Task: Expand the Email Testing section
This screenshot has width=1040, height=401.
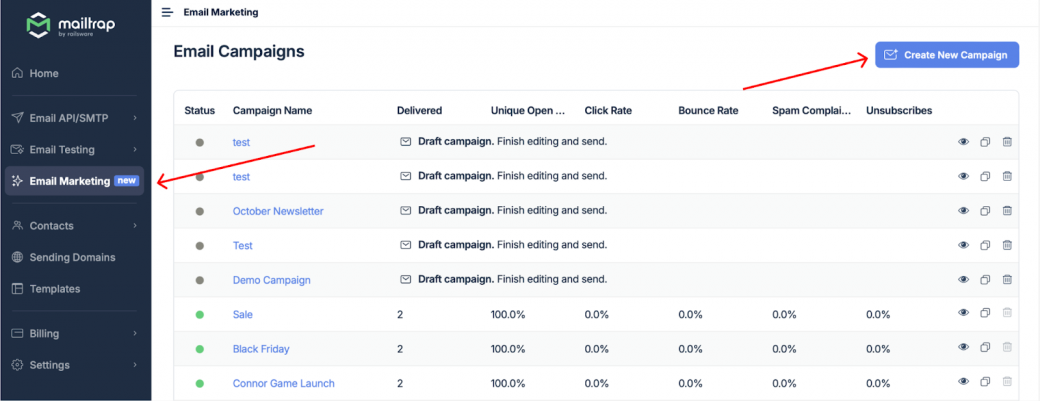Action: [135, 150]
